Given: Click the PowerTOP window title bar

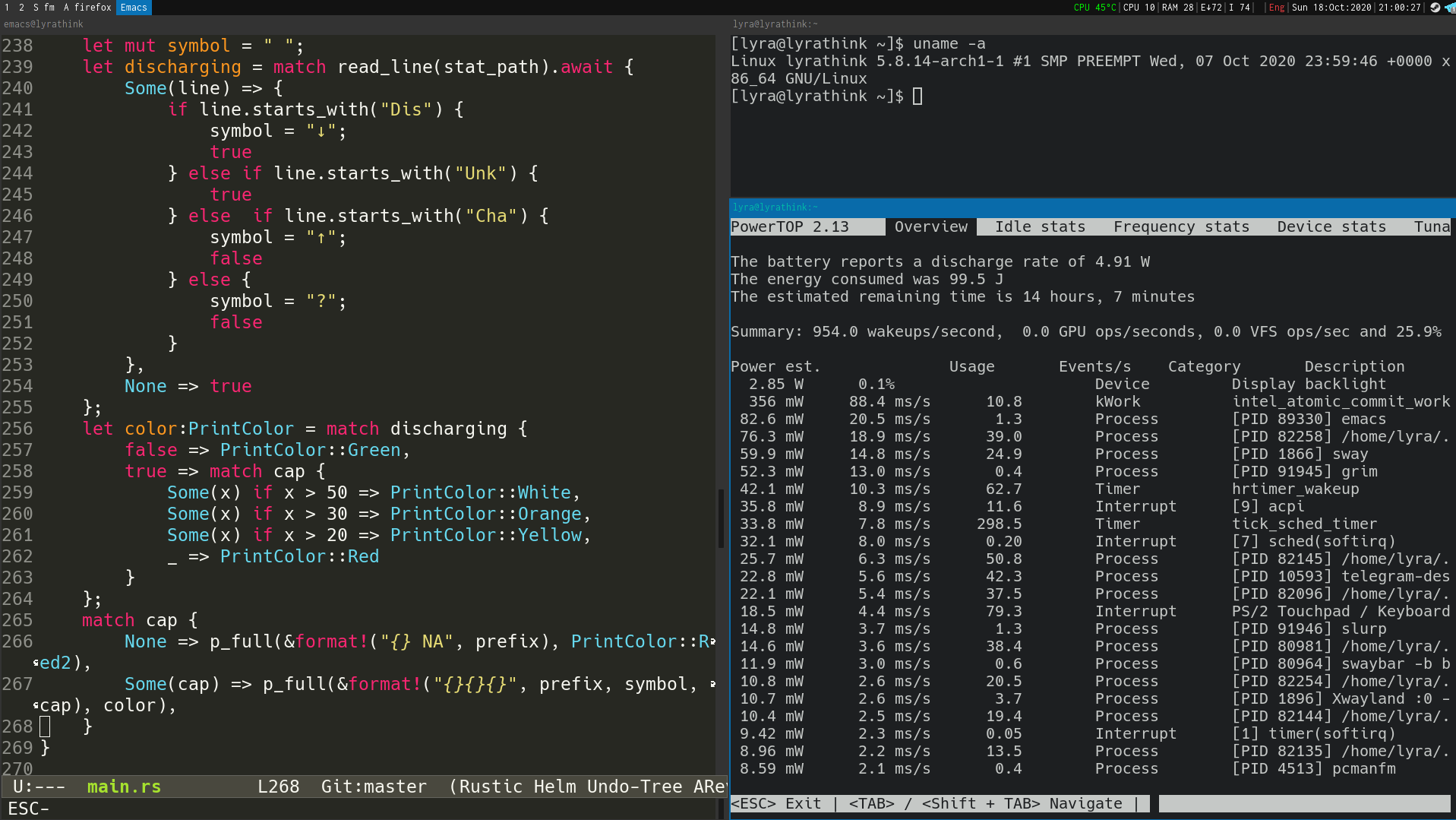Looking at the screenshot, I should point(1092,207).
